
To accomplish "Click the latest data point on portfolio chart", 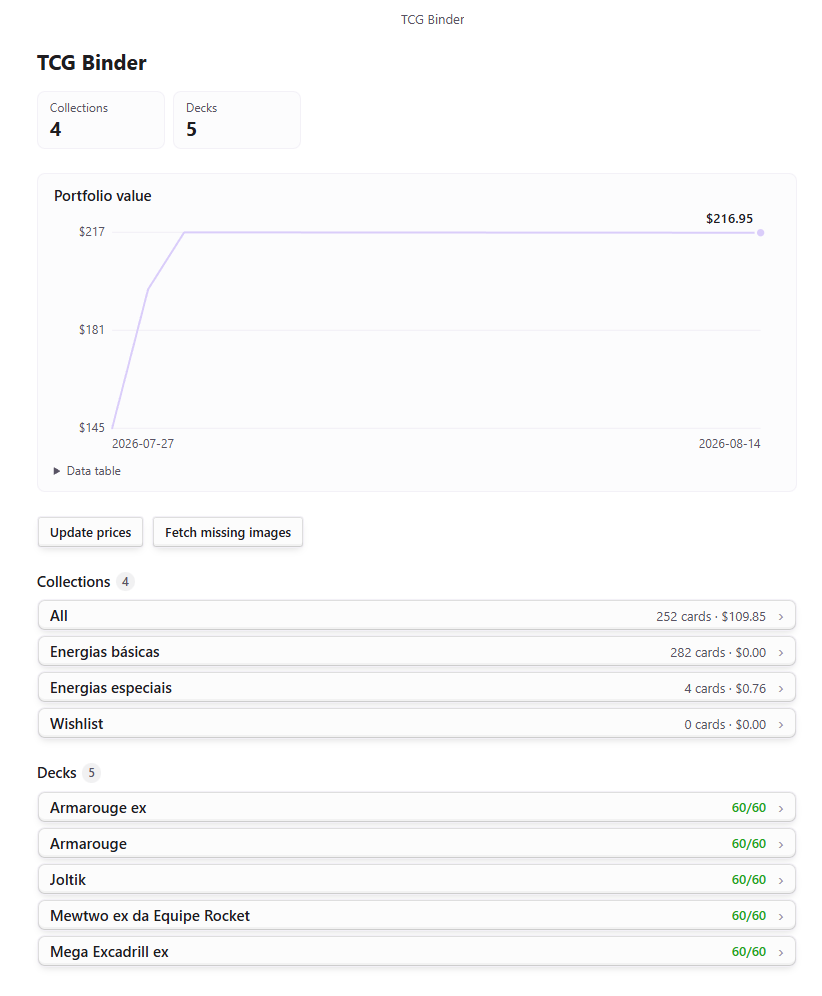I will pos(760,232).
